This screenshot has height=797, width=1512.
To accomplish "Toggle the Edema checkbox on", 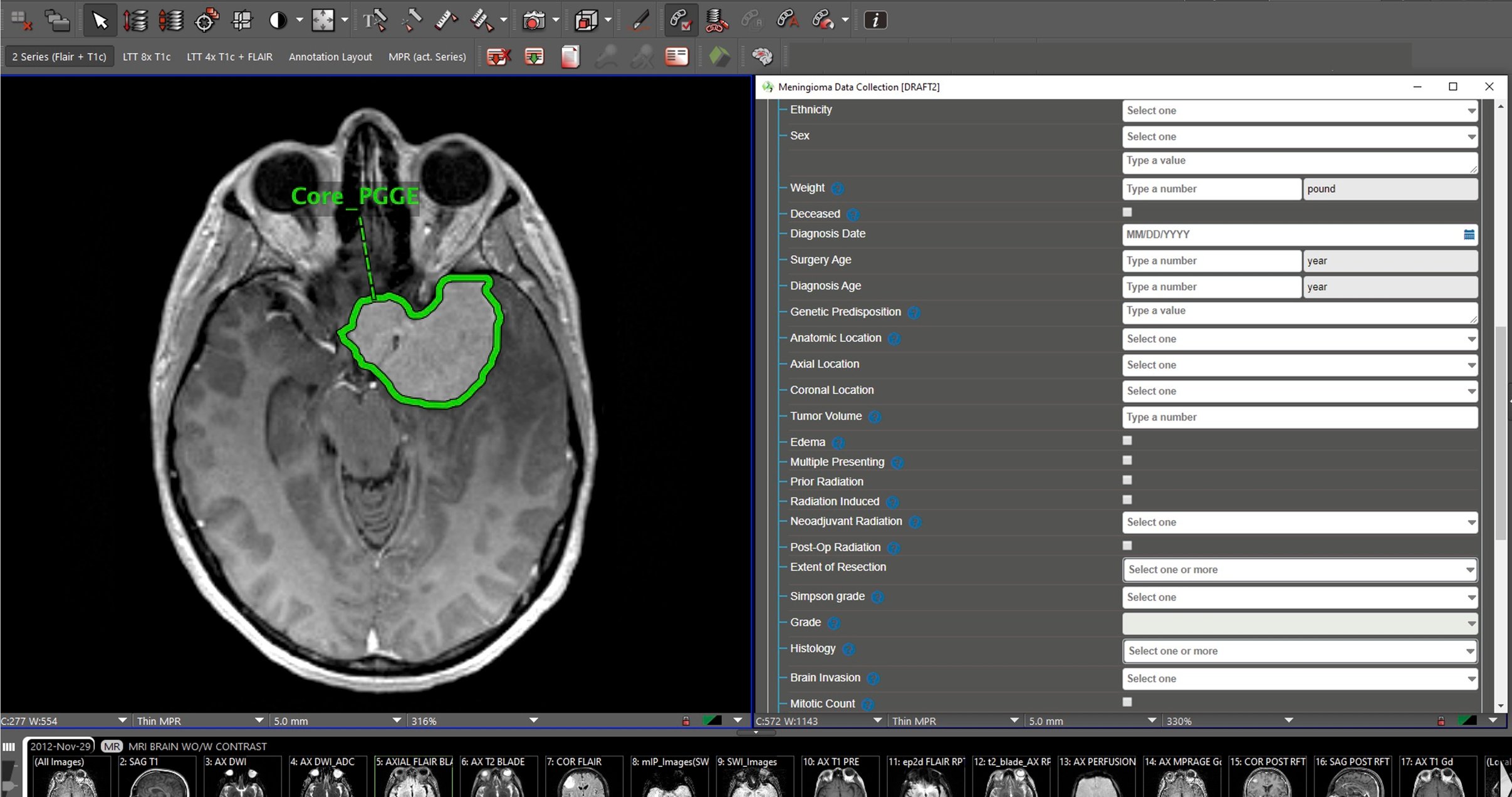I will [1126, 440].
